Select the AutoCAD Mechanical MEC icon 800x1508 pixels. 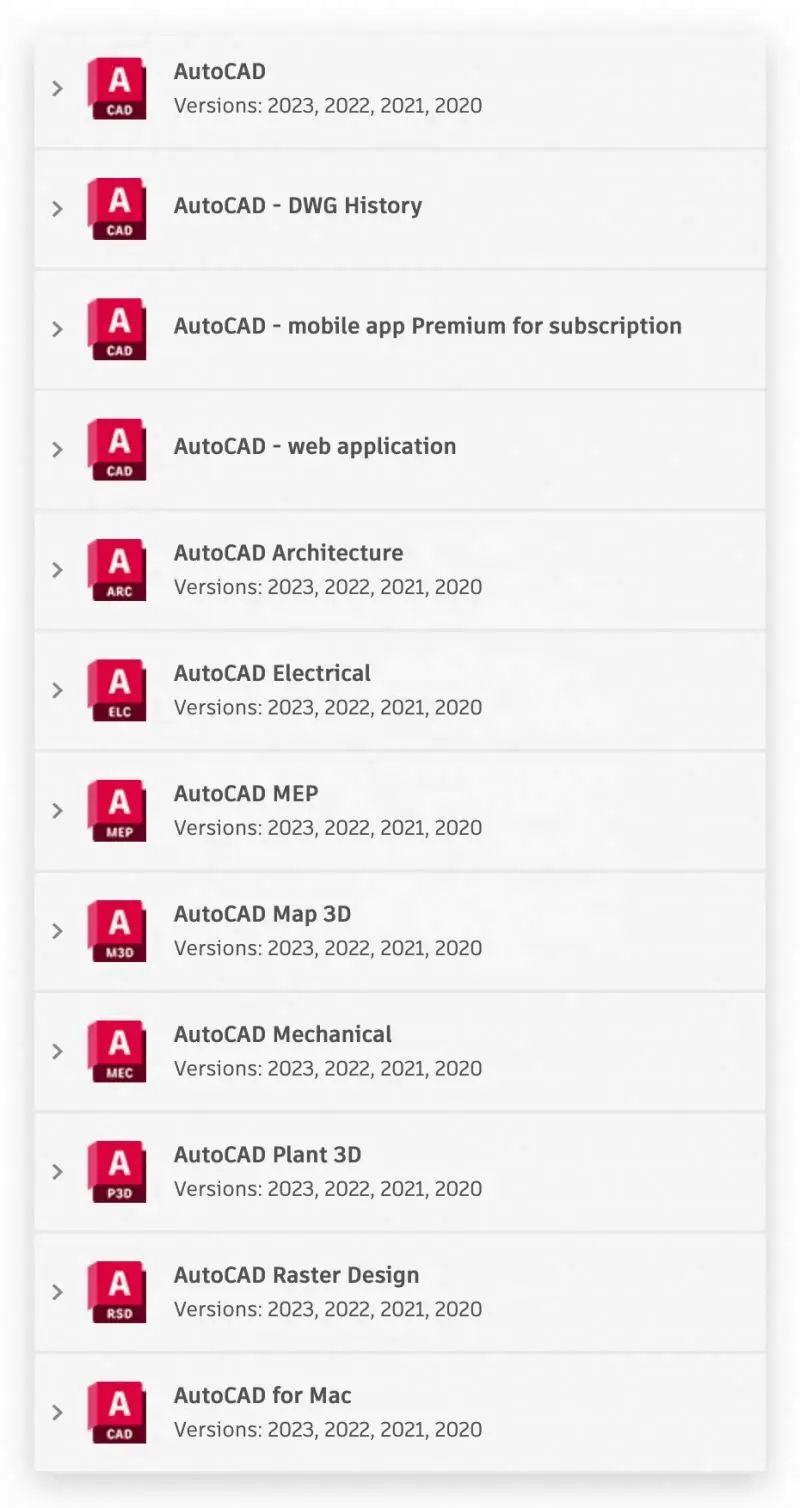pyautogui.click(x=116, y=1051)
